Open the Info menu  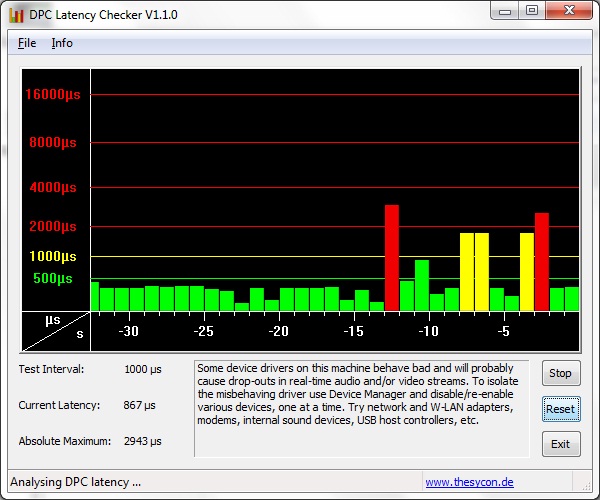(62, 43)
